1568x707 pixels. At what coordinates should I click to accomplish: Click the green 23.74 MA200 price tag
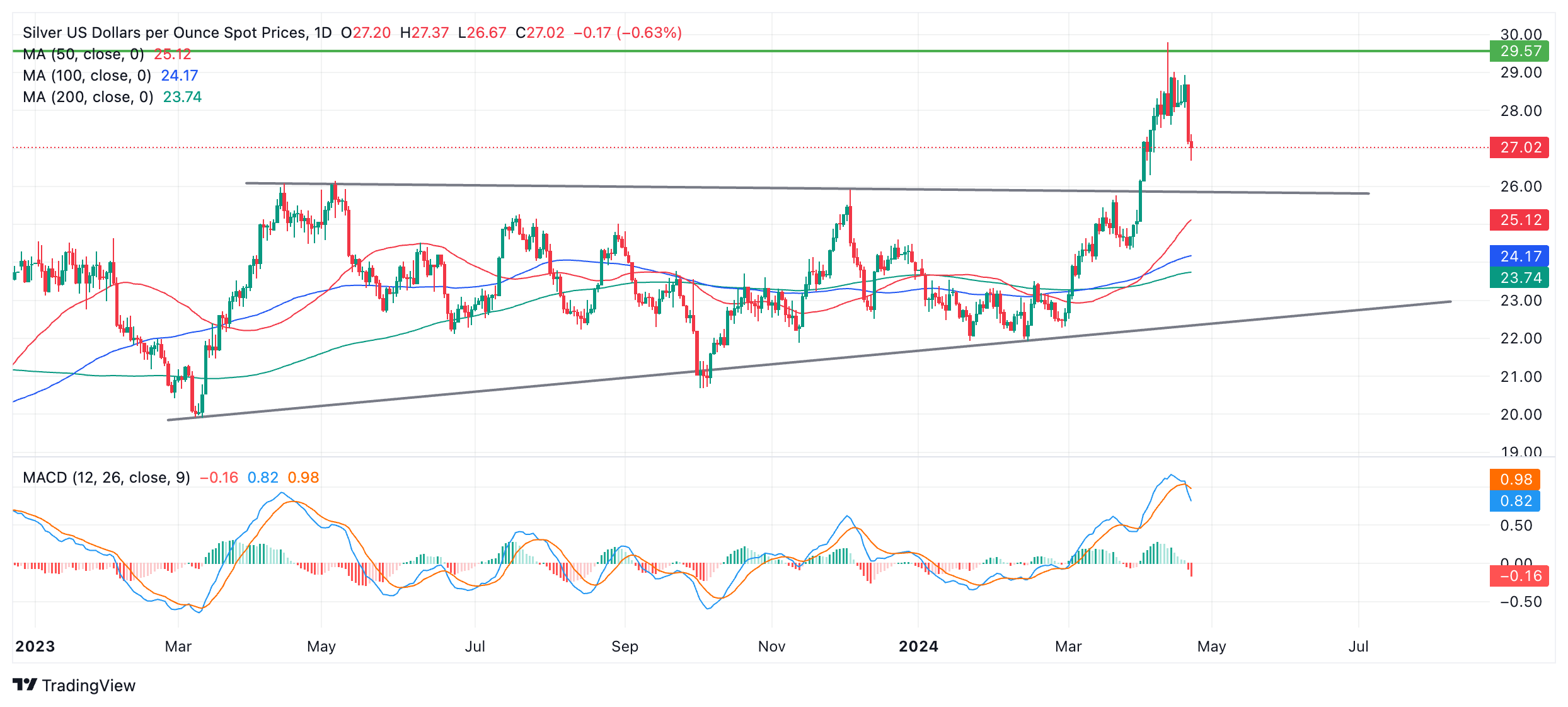[x=1519, y=278]
